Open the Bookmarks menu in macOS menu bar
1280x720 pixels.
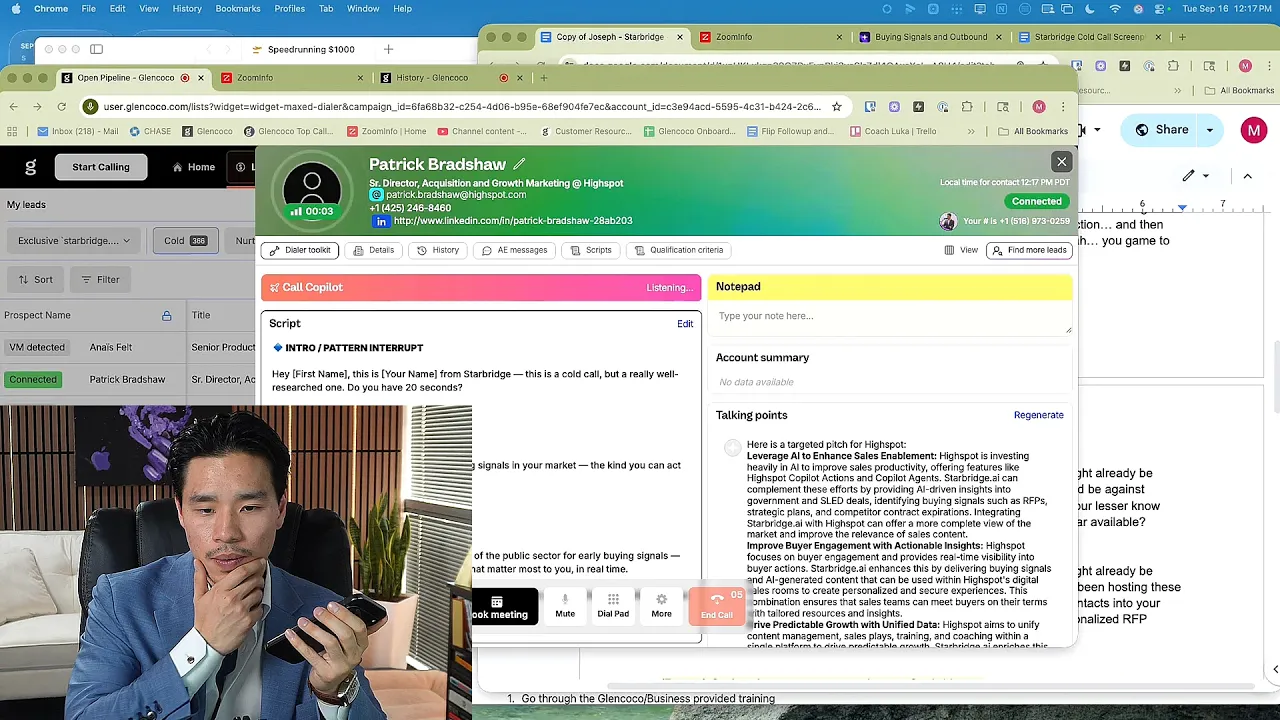[238, 9]
